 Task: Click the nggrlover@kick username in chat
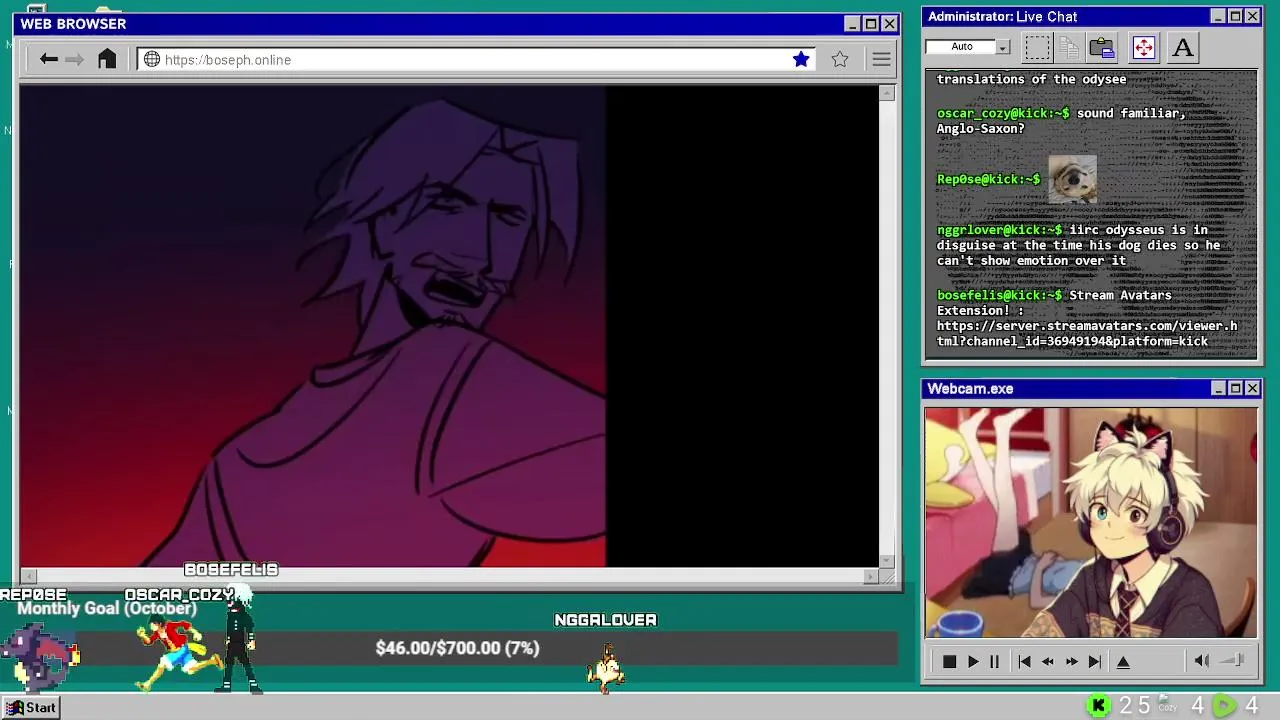tap(999, 230)
